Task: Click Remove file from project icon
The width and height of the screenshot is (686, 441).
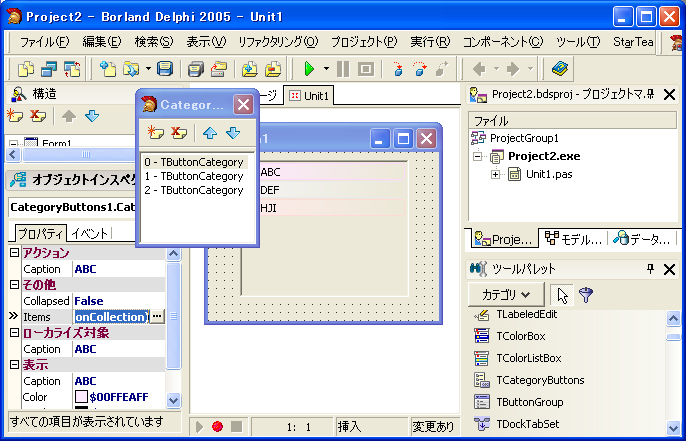Action: (273, 69)
